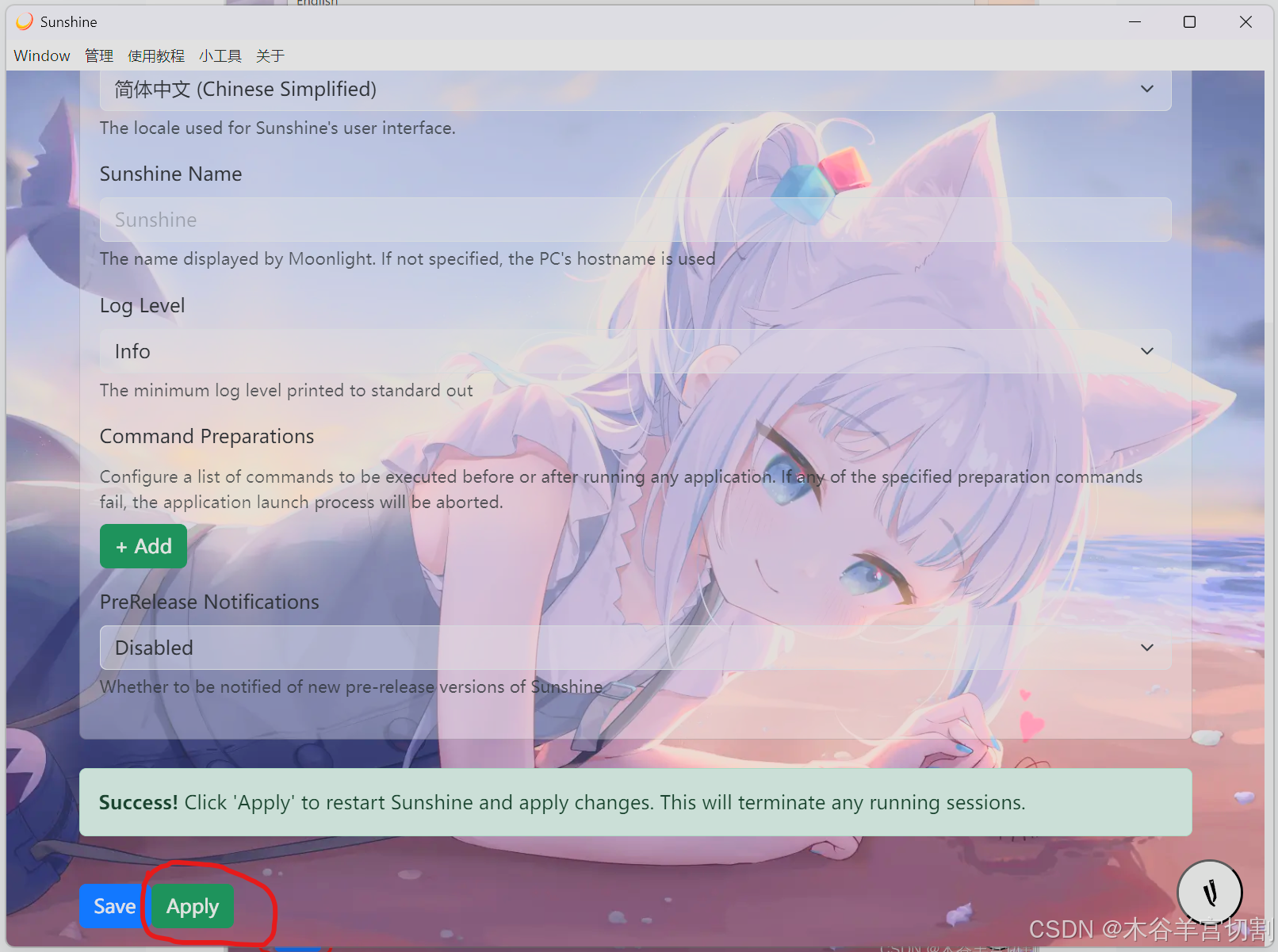
Task: Click the Success alert message banner
Action: 635,802
